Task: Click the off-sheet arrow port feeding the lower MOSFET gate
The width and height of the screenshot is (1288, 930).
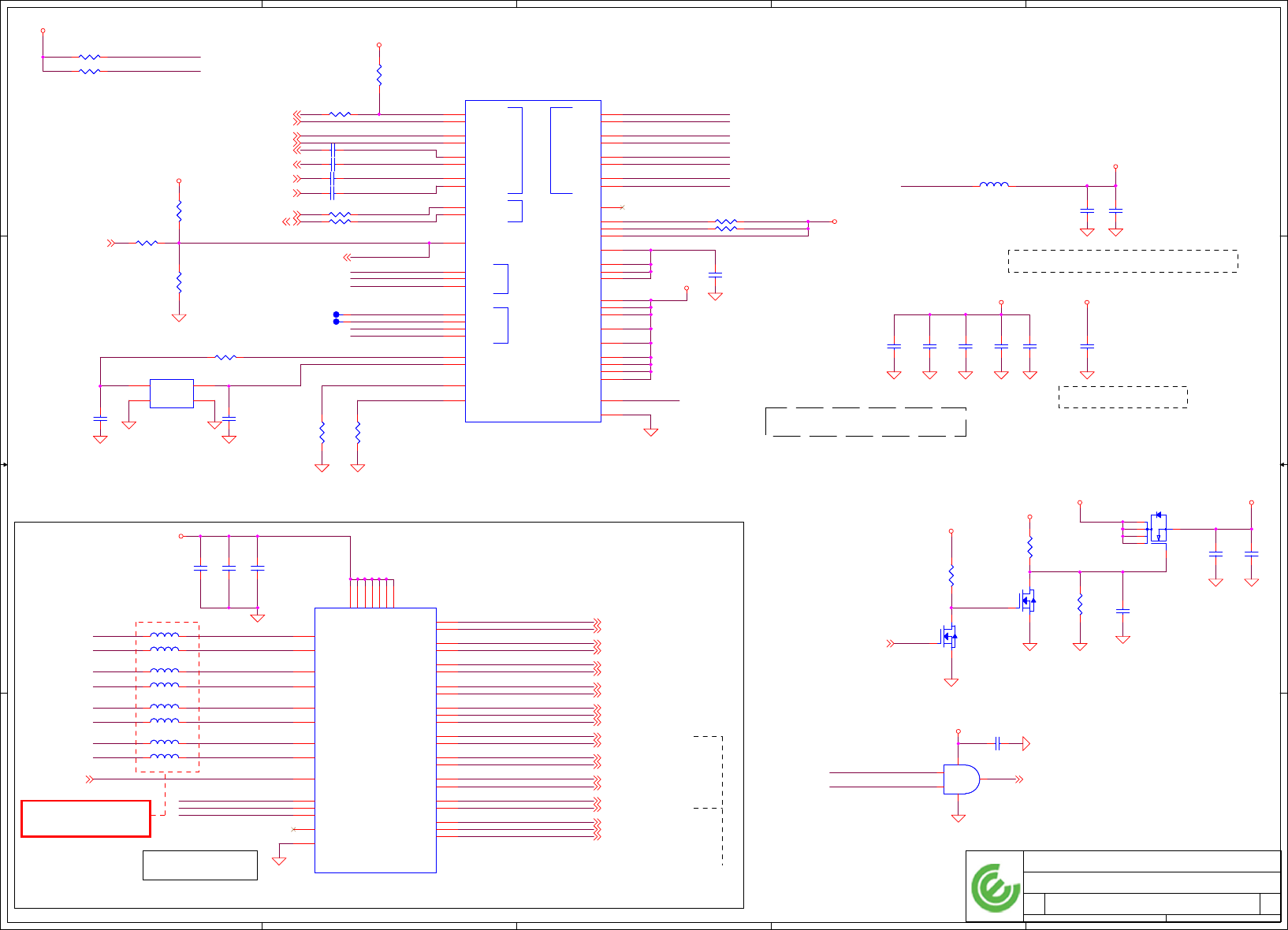Action: (891, 644)
